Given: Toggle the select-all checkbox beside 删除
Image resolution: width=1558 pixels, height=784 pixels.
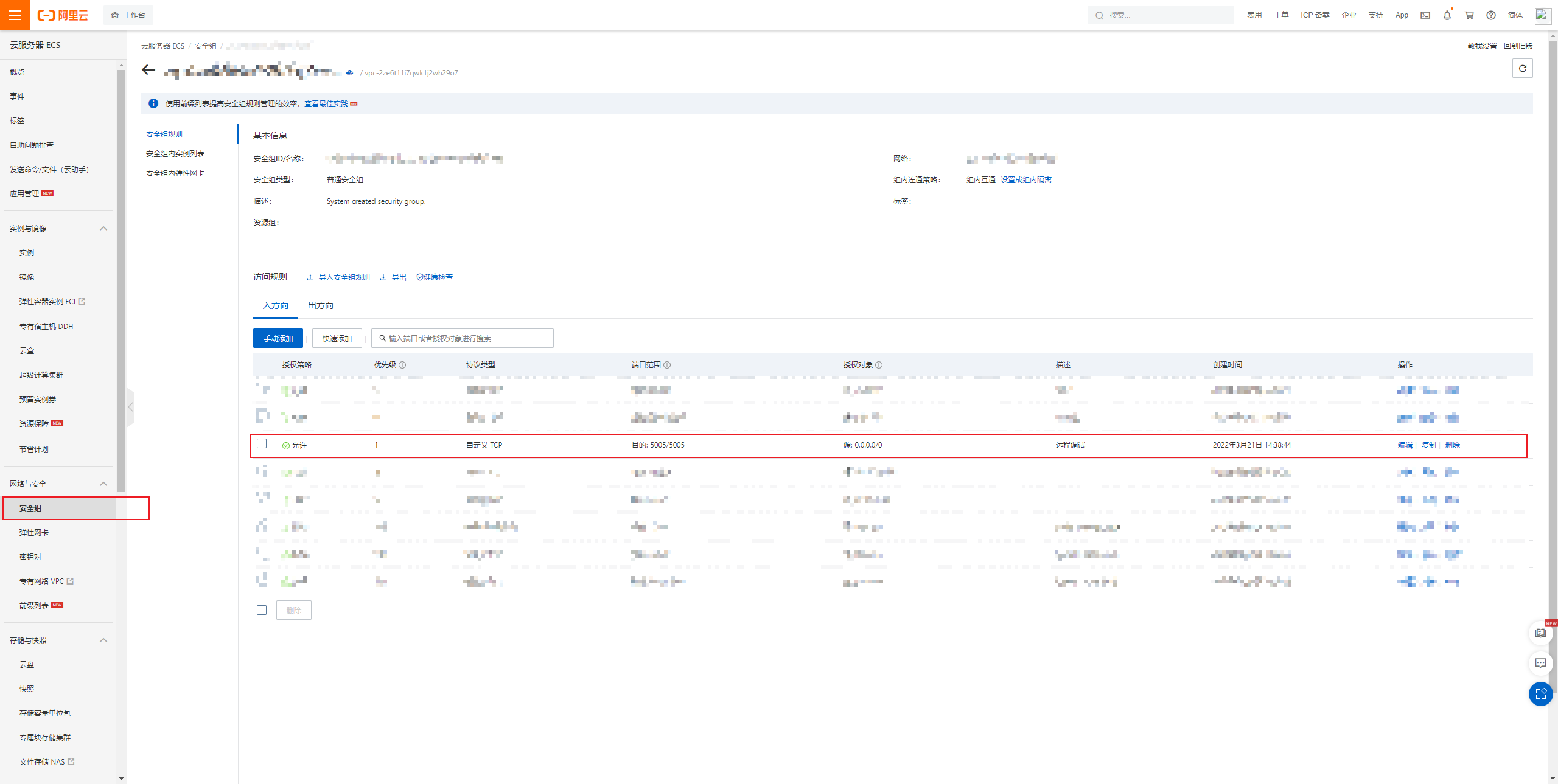Looking at the screenshot, I should point(262,610).
